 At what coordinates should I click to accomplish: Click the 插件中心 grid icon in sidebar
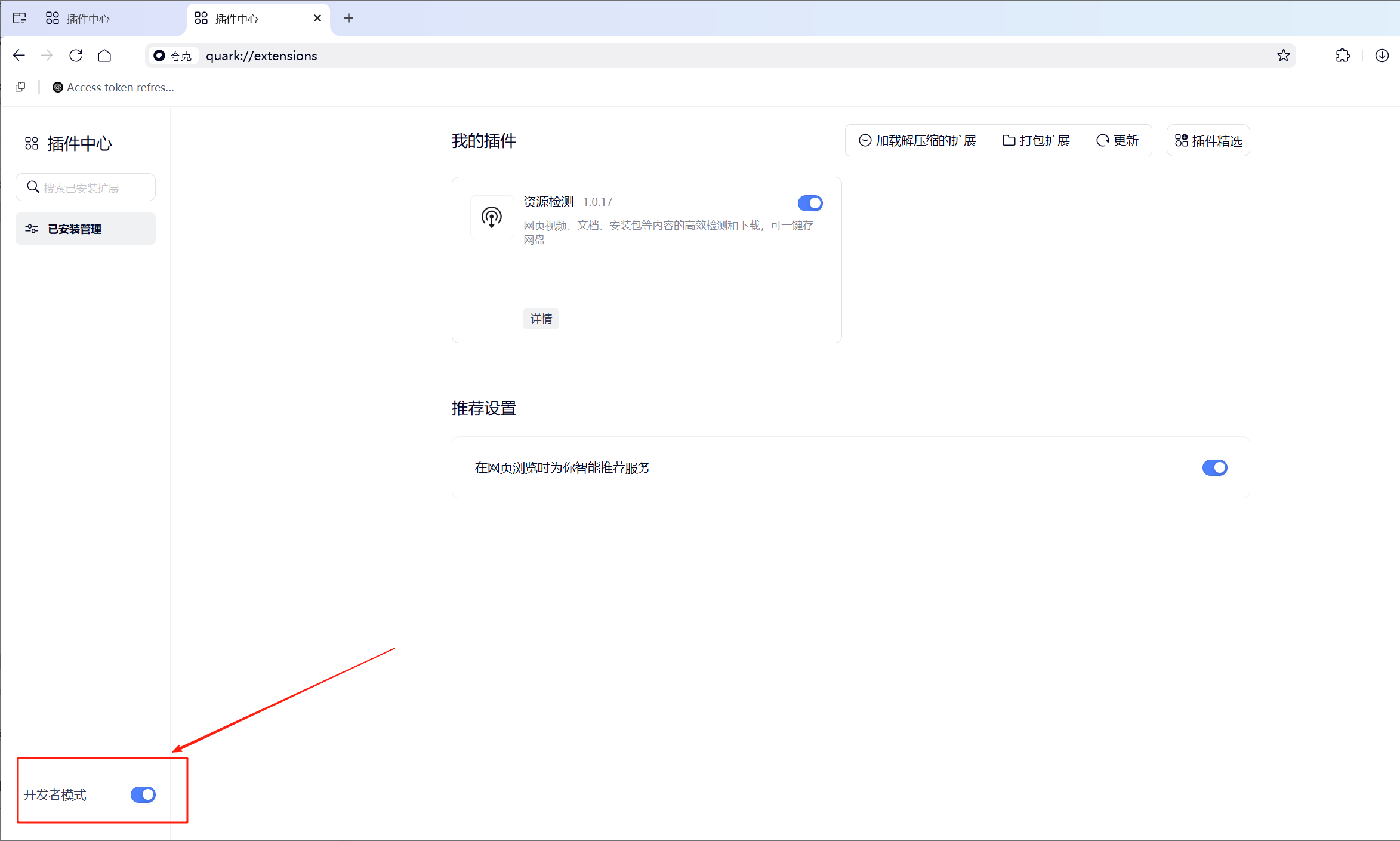32,143
